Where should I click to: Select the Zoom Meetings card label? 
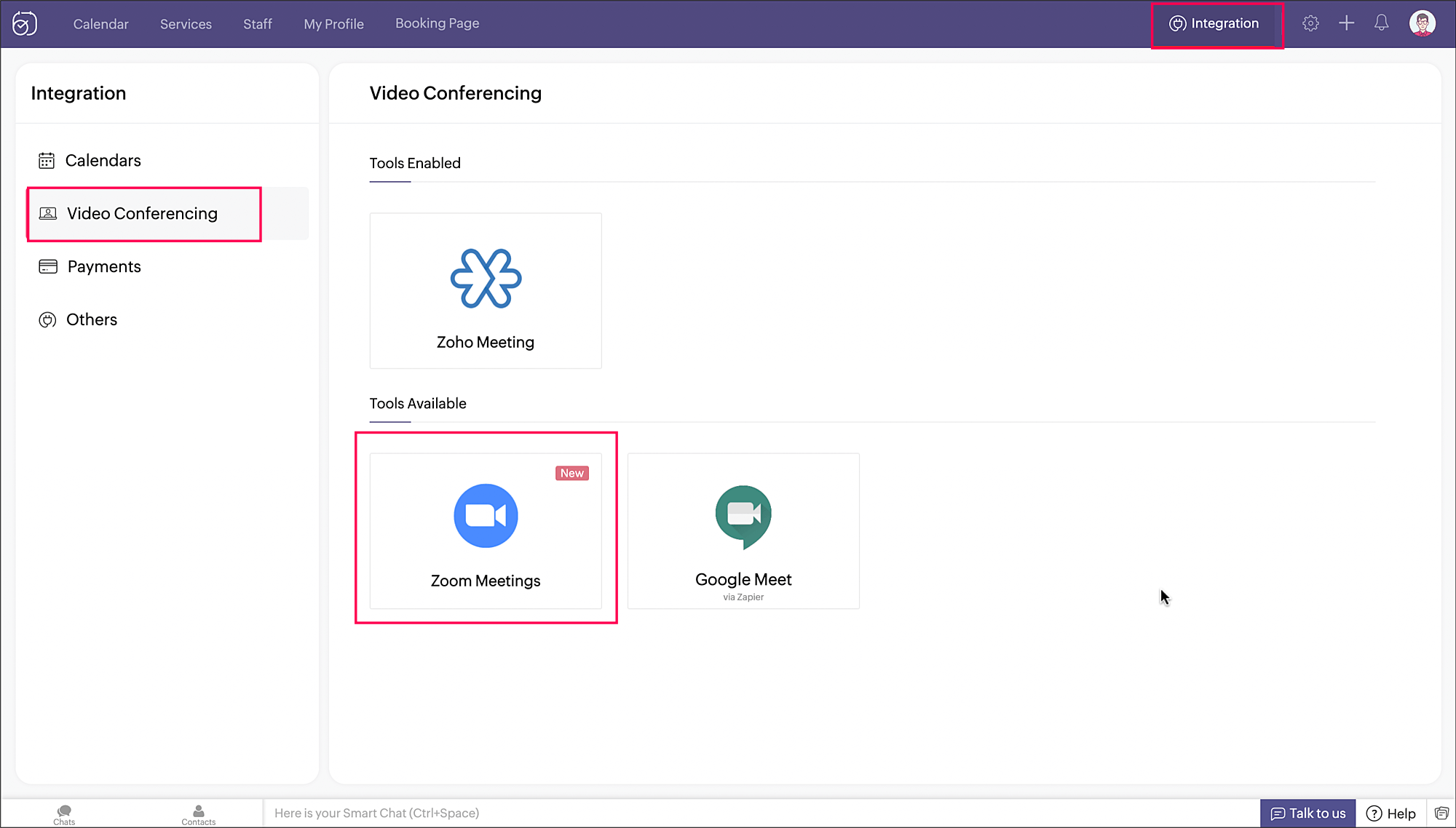click(x=486, y=581)
